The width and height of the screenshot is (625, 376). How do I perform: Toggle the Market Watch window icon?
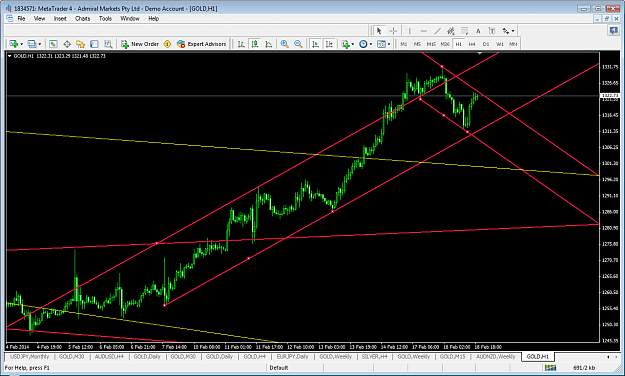tap(53, 44)
